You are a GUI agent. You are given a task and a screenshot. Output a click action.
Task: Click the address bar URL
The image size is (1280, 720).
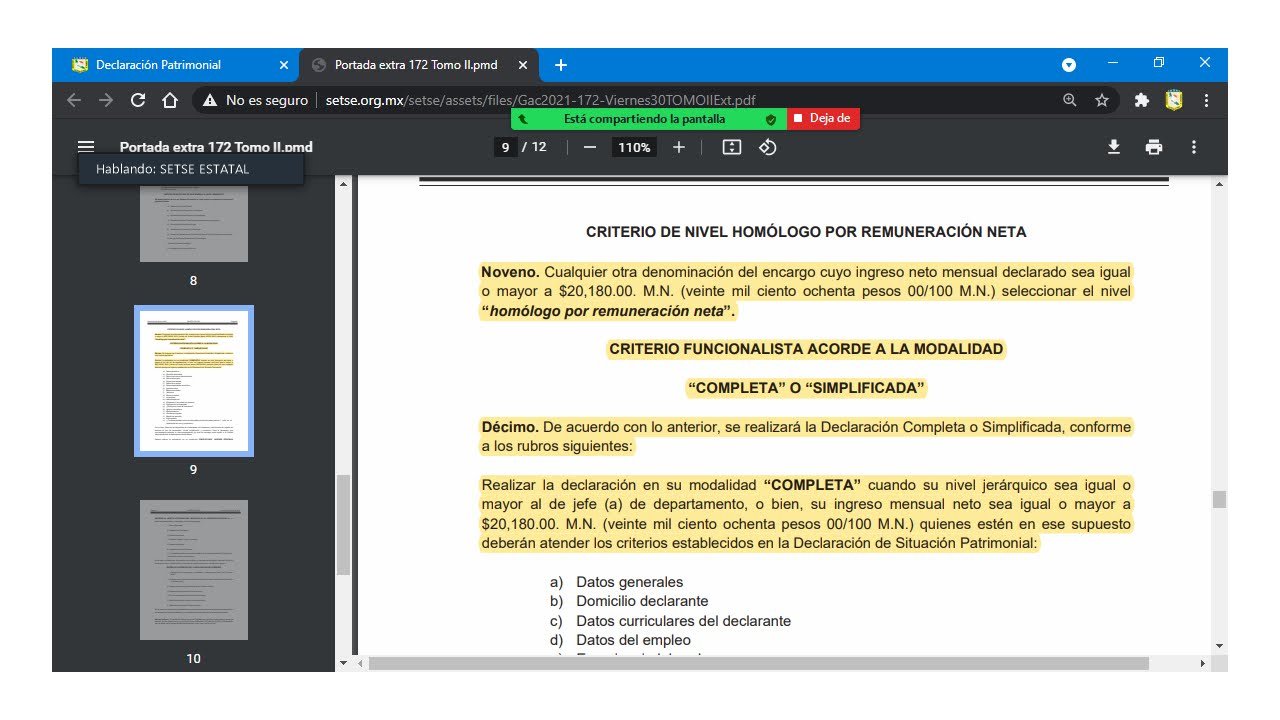click(540, 100)
